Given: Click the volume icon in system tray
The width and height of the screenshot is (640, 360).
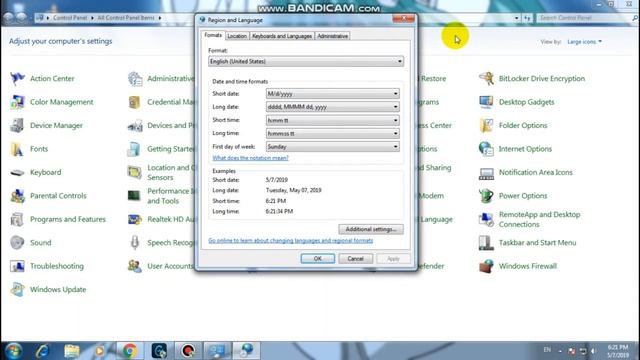Looking at the screenshot, I should (x=594, y=351).
